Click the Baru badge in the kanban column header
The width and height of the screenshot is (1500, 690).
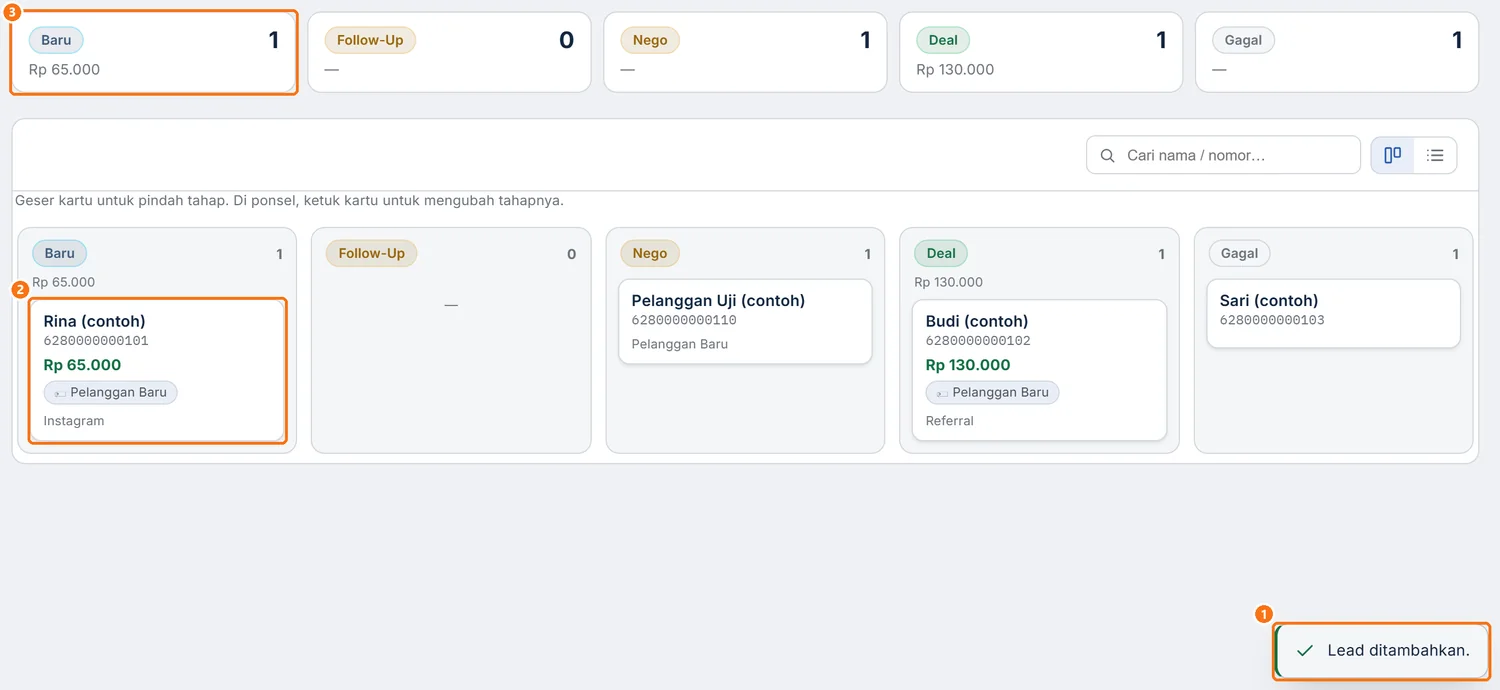(60, 253)
